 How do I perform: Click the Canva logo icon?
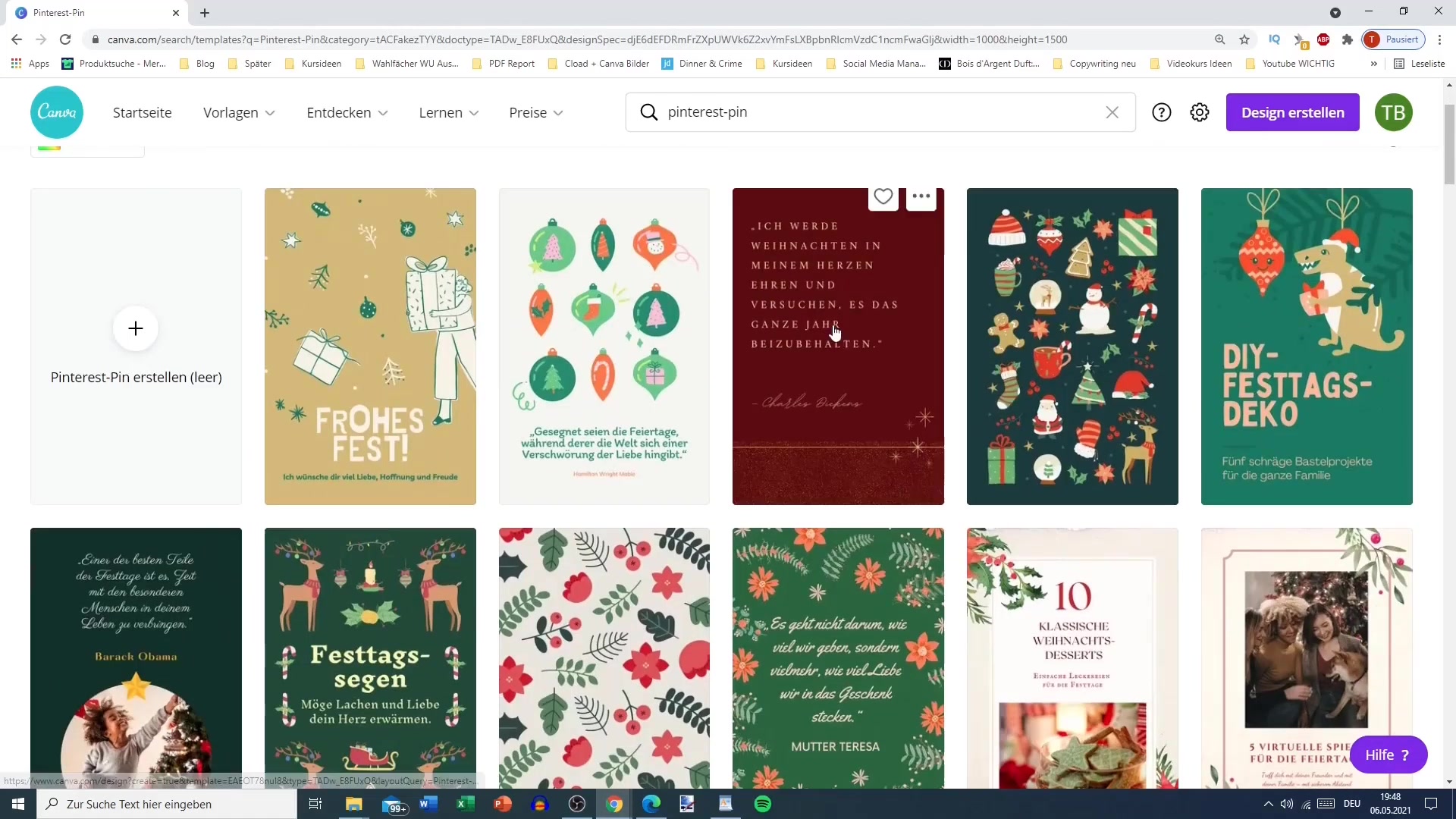coord(57,112)
